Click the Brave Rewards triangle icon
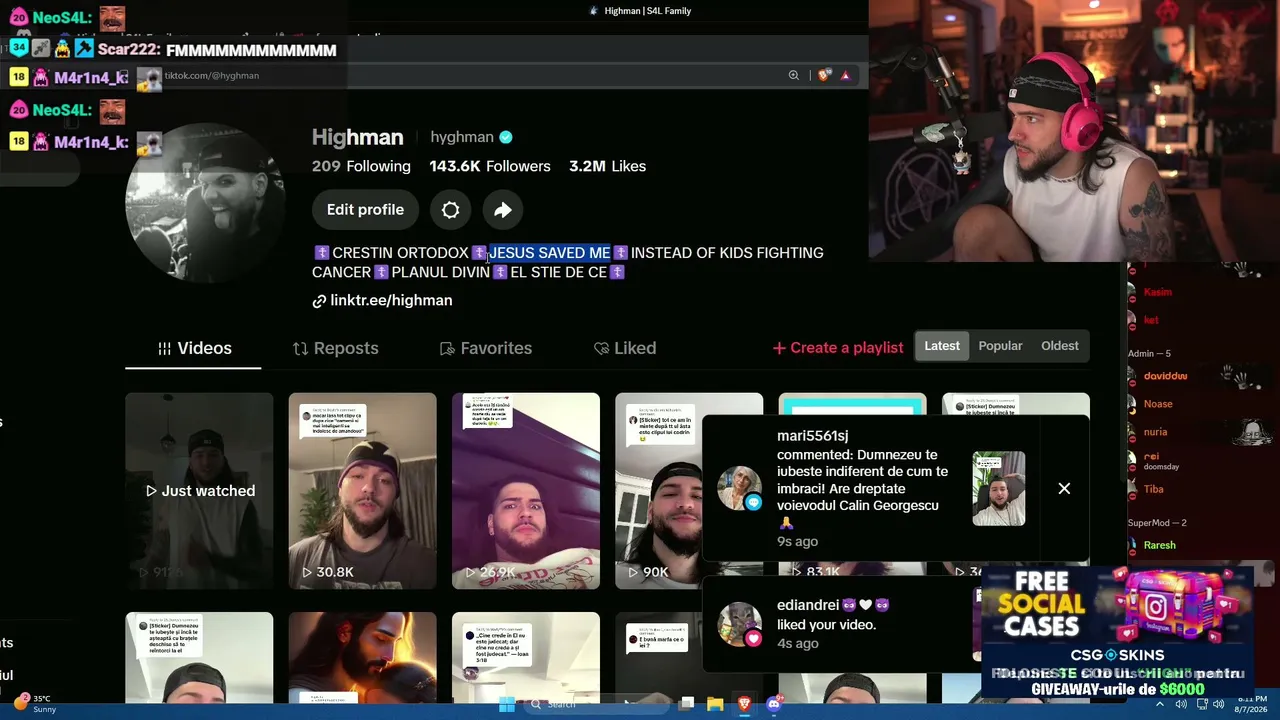The image size is (1280, 720). point(845,75)
